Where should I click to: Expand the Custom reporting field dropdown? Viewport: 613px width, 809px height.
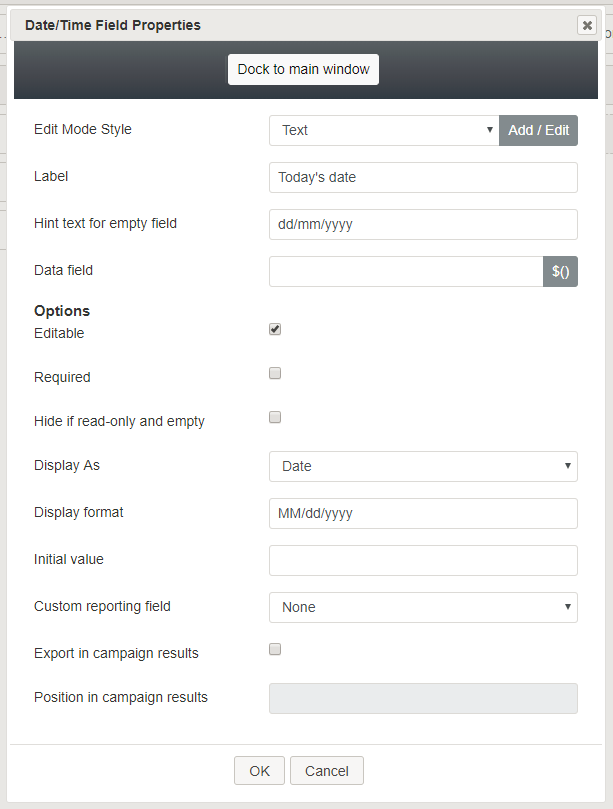click(x=423, y=607)
